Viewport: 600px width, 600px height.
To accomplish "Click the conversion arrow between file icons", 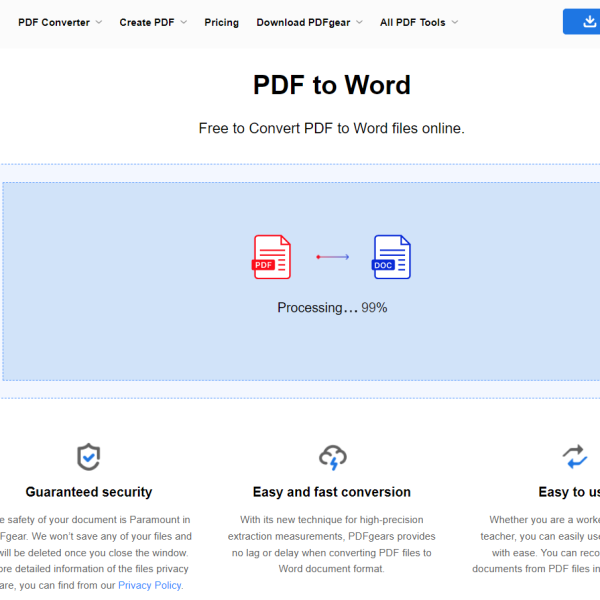I will point(333,257).
